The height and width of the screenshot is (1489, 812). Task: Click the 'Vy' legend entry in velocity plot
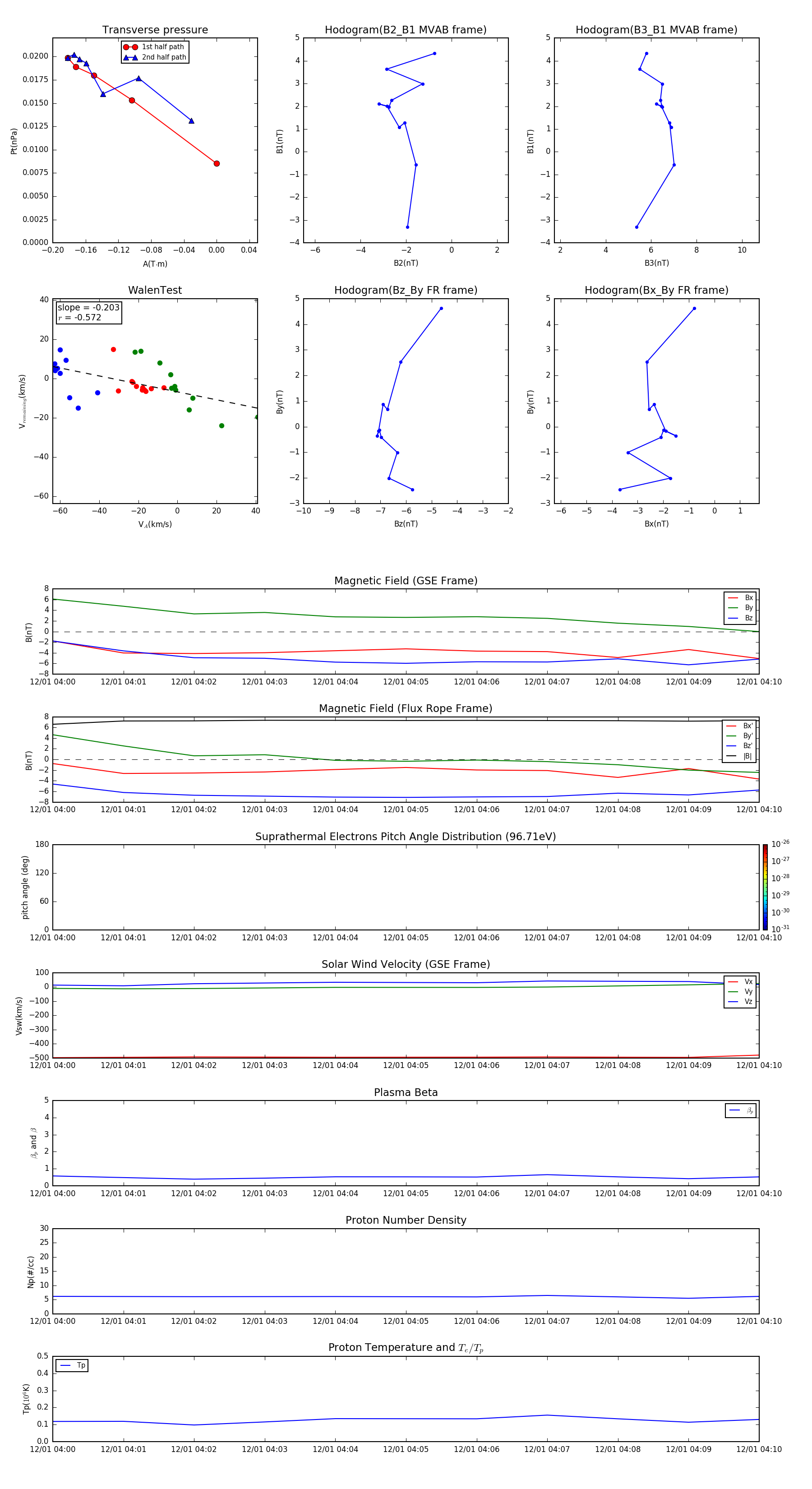point(741,991)
